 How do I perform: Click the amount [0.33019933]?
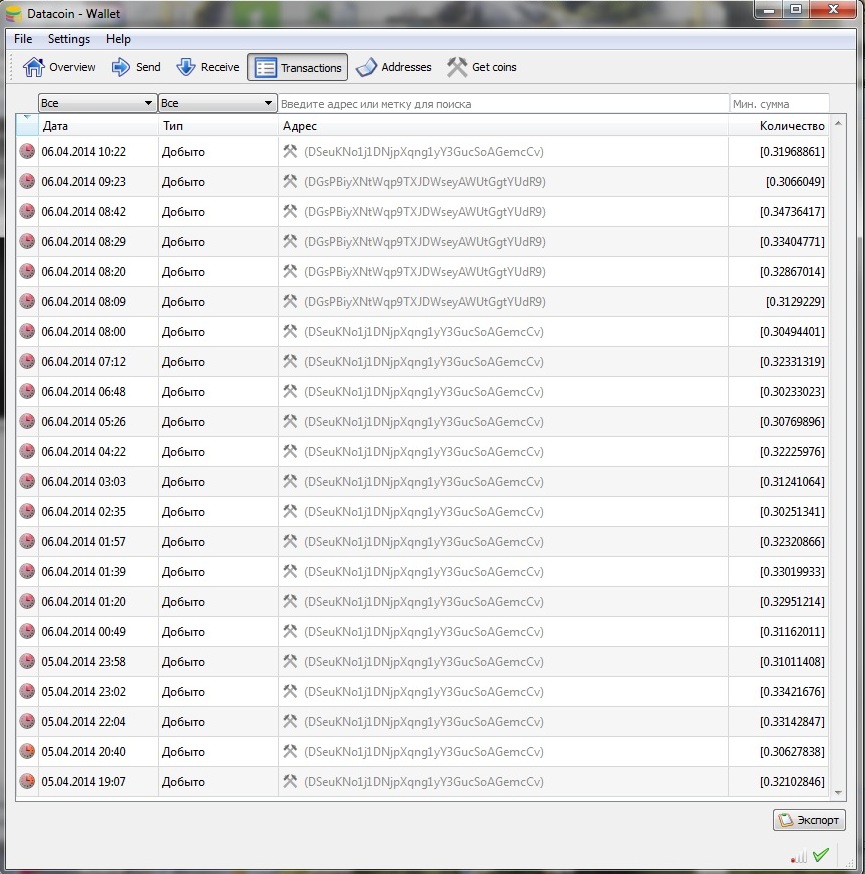click(792, 572)
